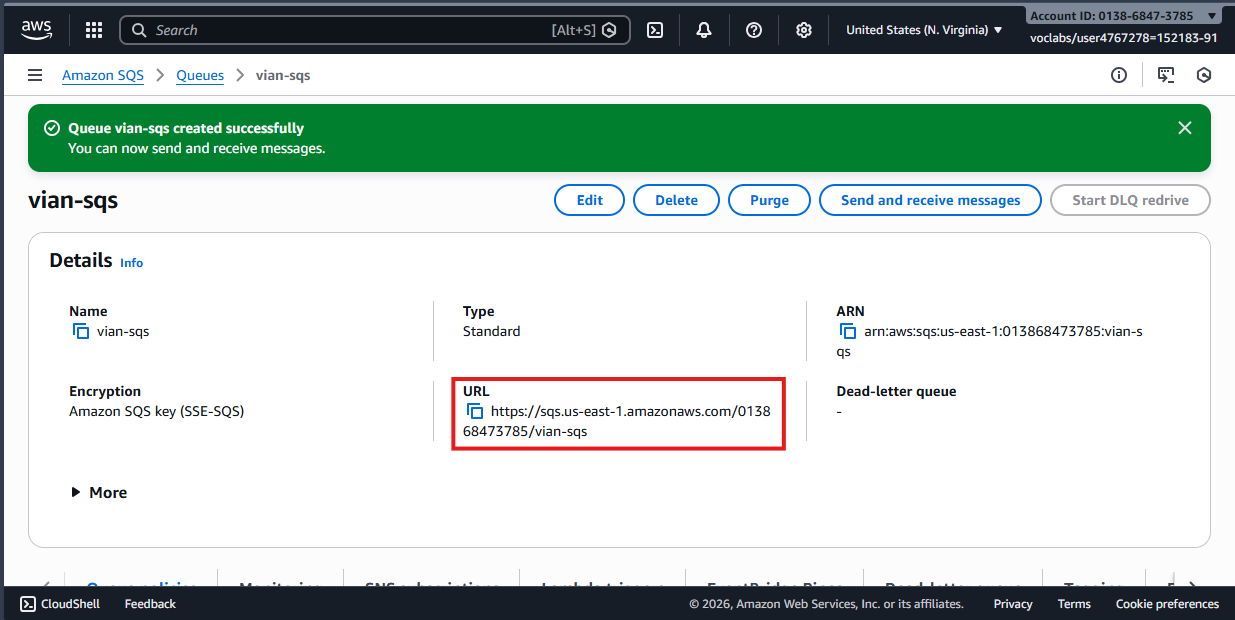The width and height of the screenshot is (1235, 620).
Task: Open the side navigation hamburger menu
Action: point(35,75)
